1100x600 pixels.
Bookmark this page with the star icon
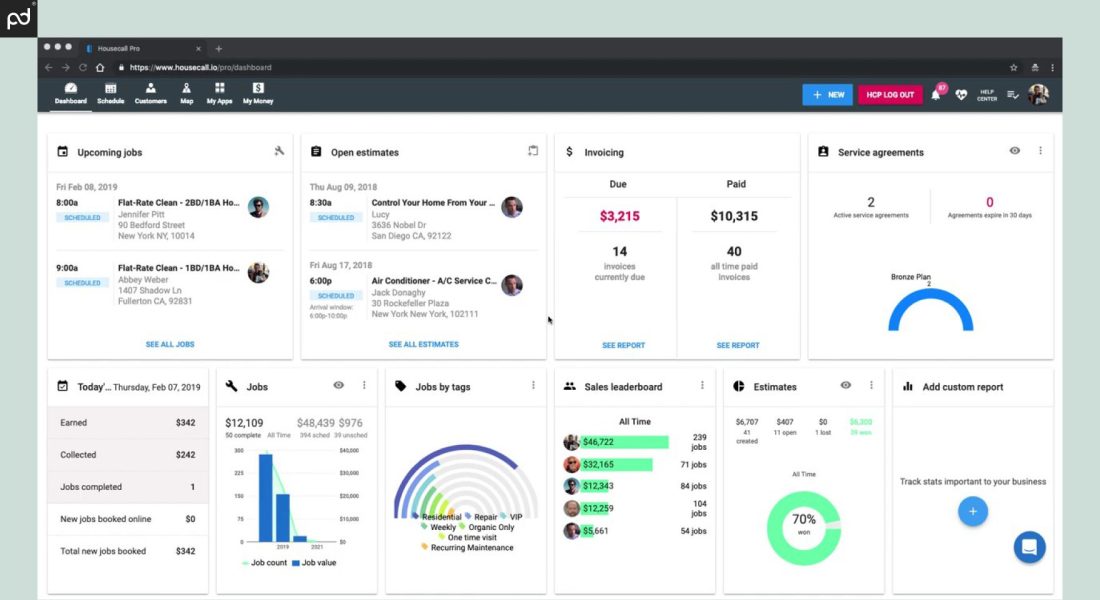pos(1013,68)
